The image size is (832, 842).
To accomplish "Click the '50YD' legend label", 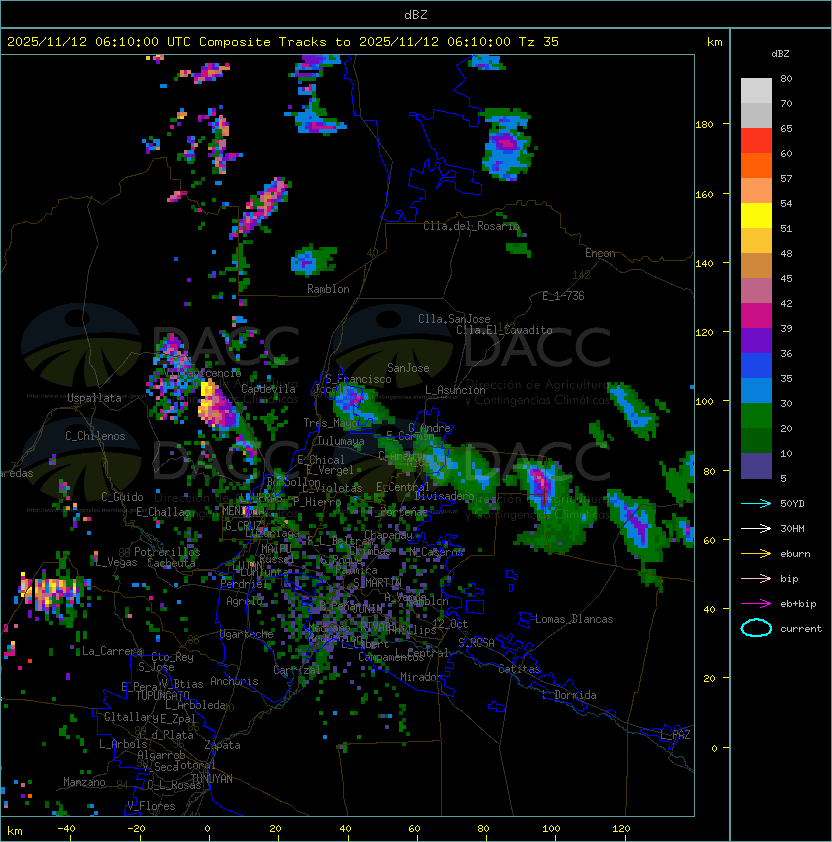I will [x=792, y=504].
